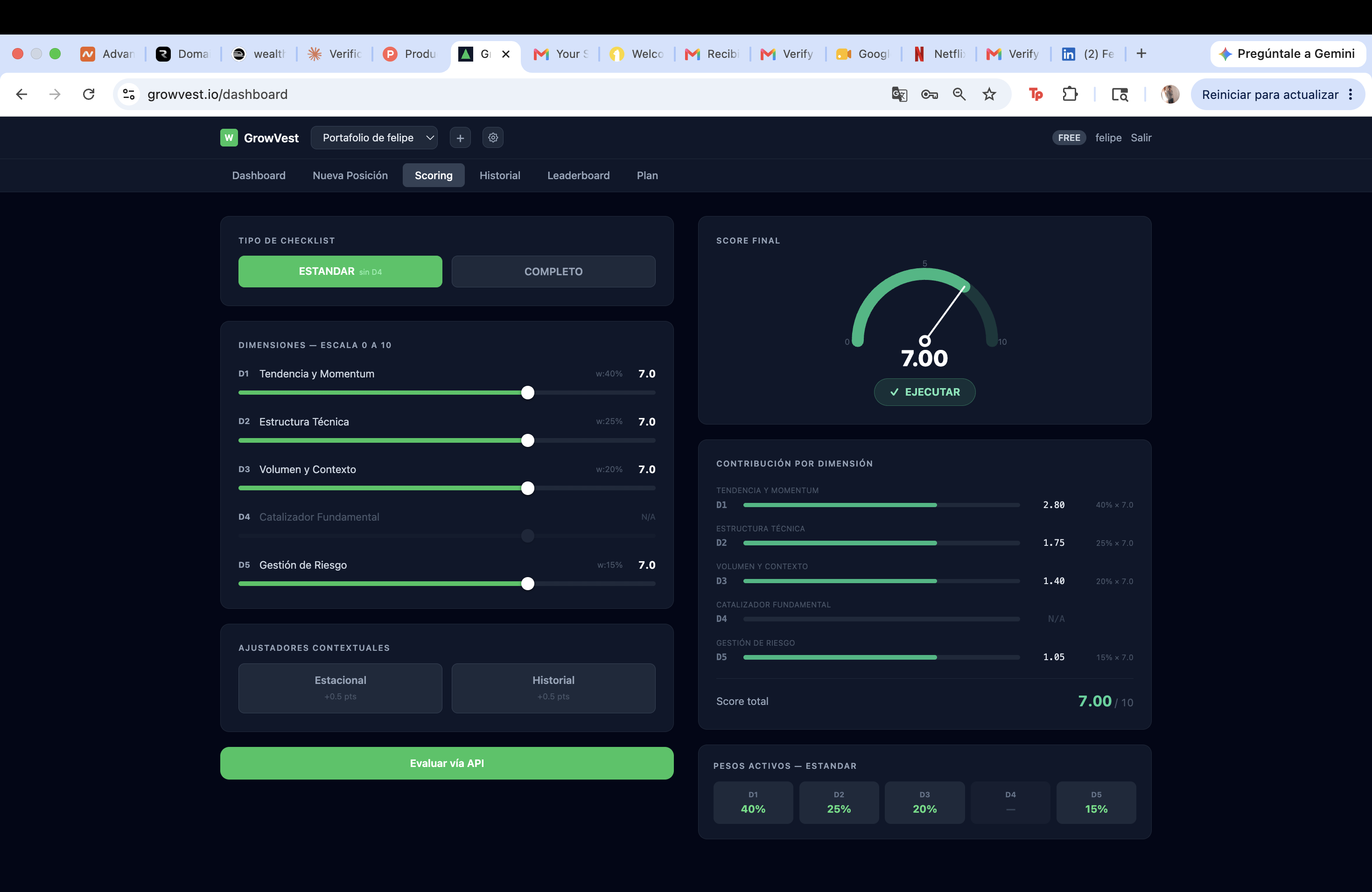The height and width of the screenshot is (892, 1372).
Task: Adjust the Estructura Técnica slider handle
Action: (x=527, y=441)
